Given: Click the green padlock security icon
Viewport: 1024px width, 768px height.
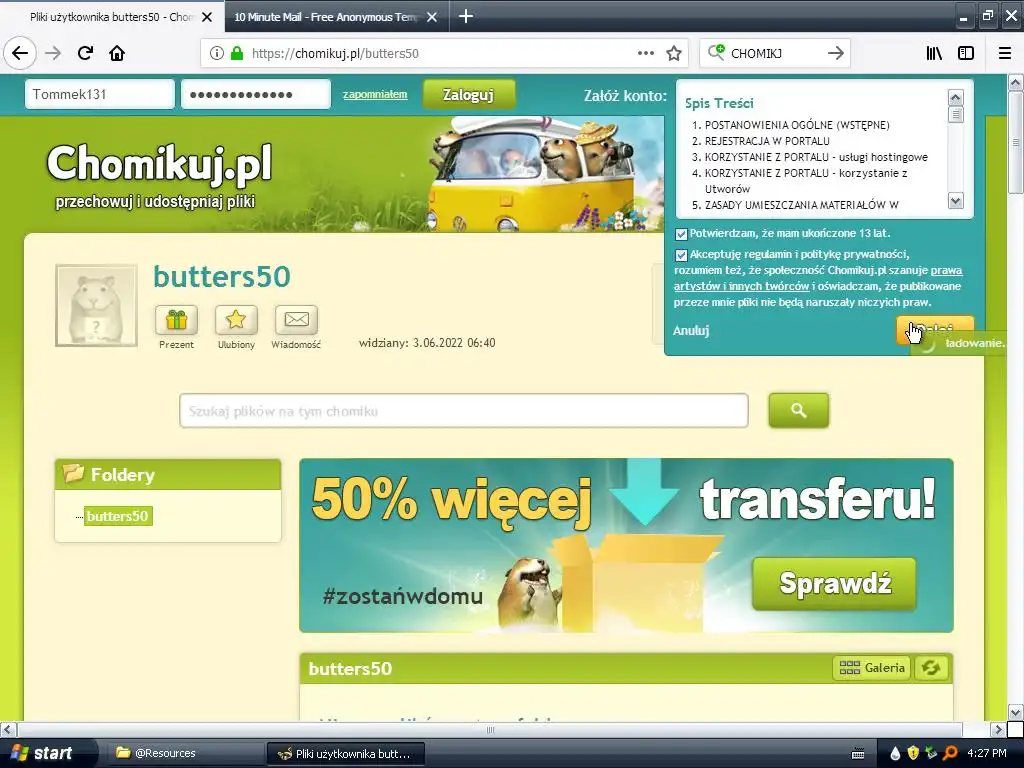Looking at the screenshot, I should tap(236, 54).
